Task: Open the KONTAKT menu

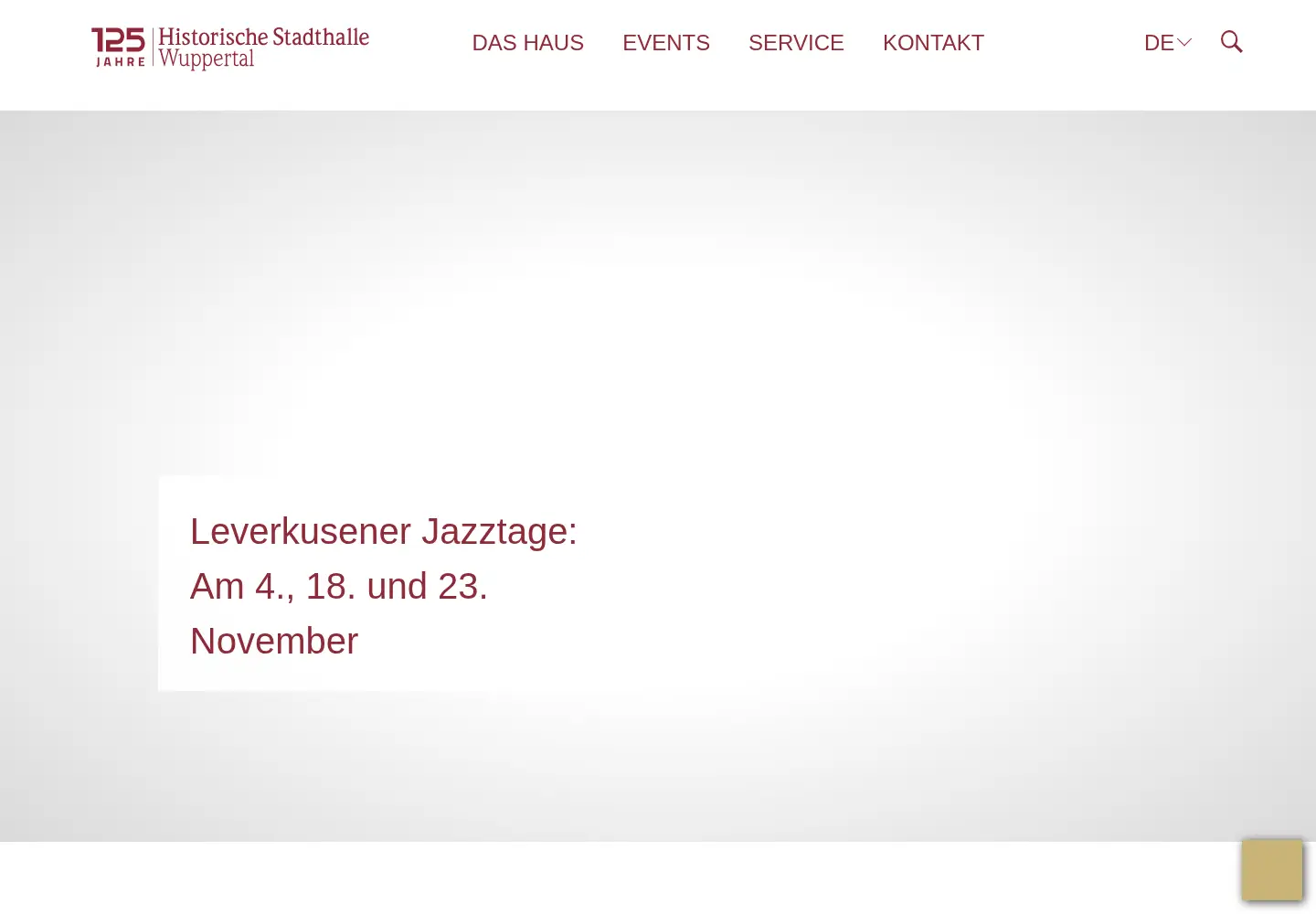Action: (933, 43)
